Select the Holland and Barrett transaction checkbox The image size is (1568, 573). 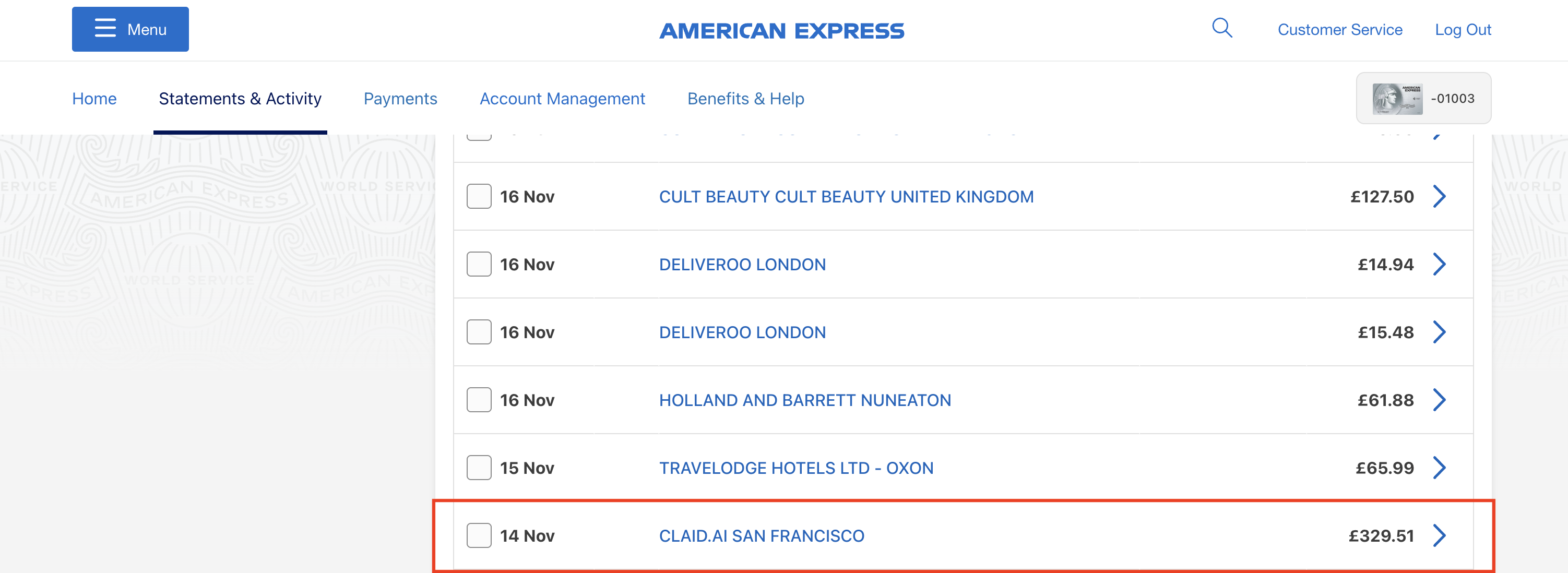pyautogui.click(x=479, y=400)
